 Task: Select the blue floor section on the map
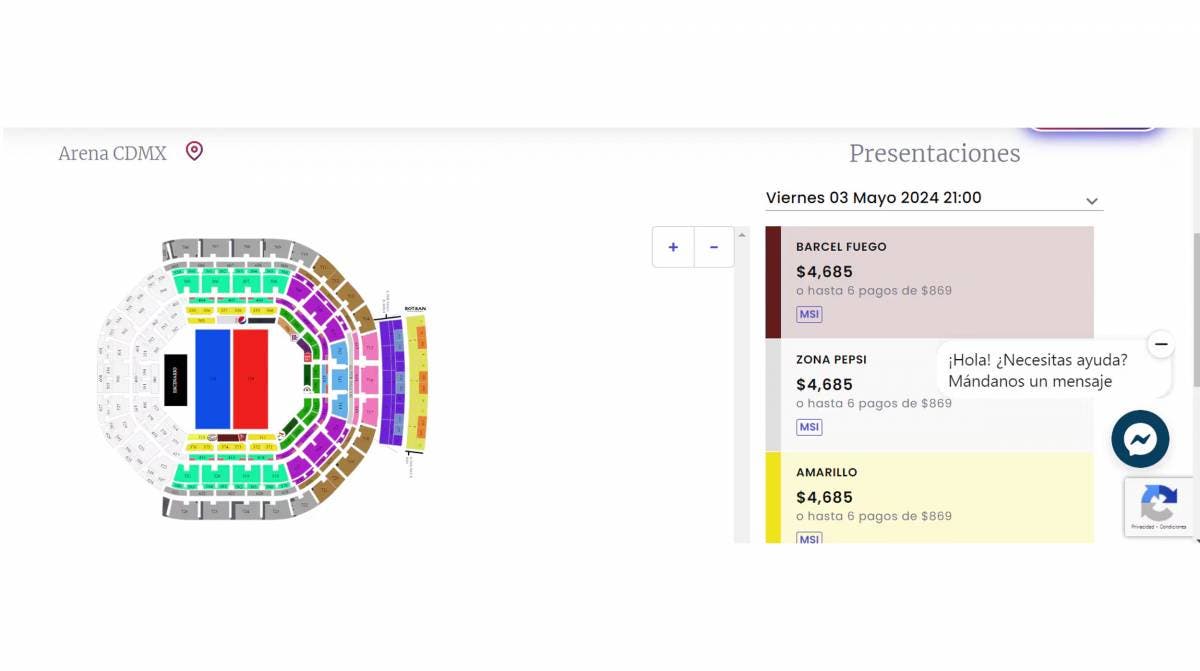click(x=212, y=379)
